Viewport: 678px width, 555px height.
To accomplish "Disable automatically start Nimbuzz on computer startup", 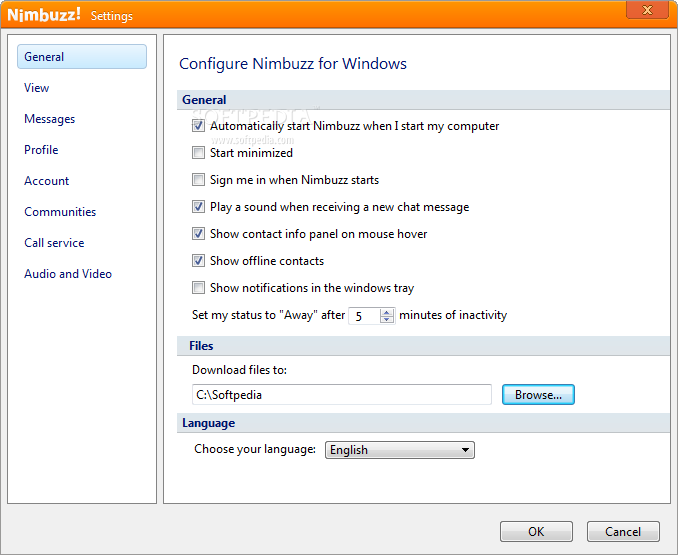I will click(x=198, y=126).
